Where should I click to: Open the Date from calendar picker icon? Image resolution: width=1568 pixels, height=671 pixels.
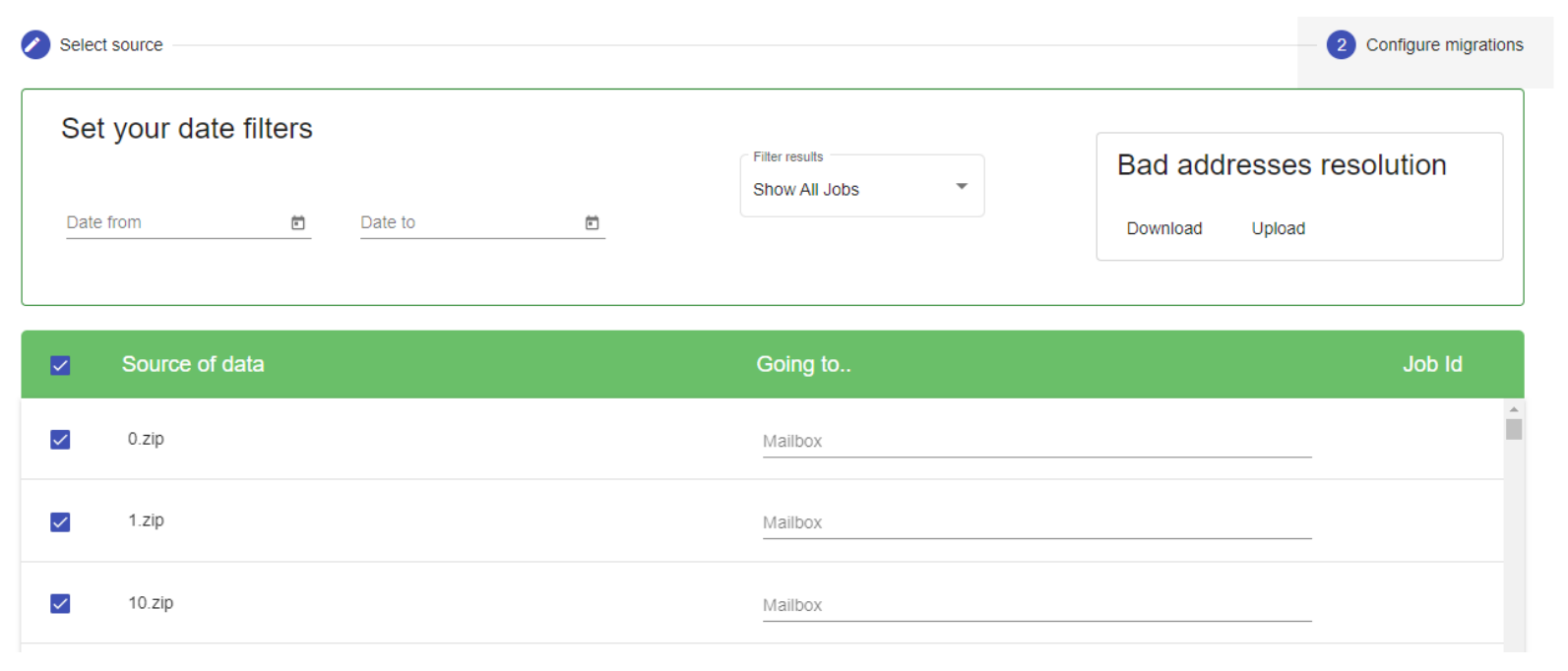pos(298,223)
